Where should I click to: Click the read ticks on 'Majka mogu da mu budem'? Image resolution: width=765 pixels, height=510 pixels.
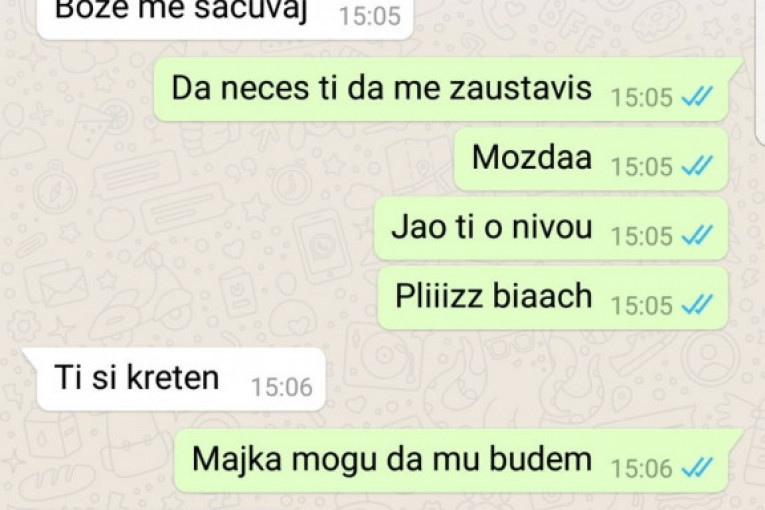coord(698,468)
